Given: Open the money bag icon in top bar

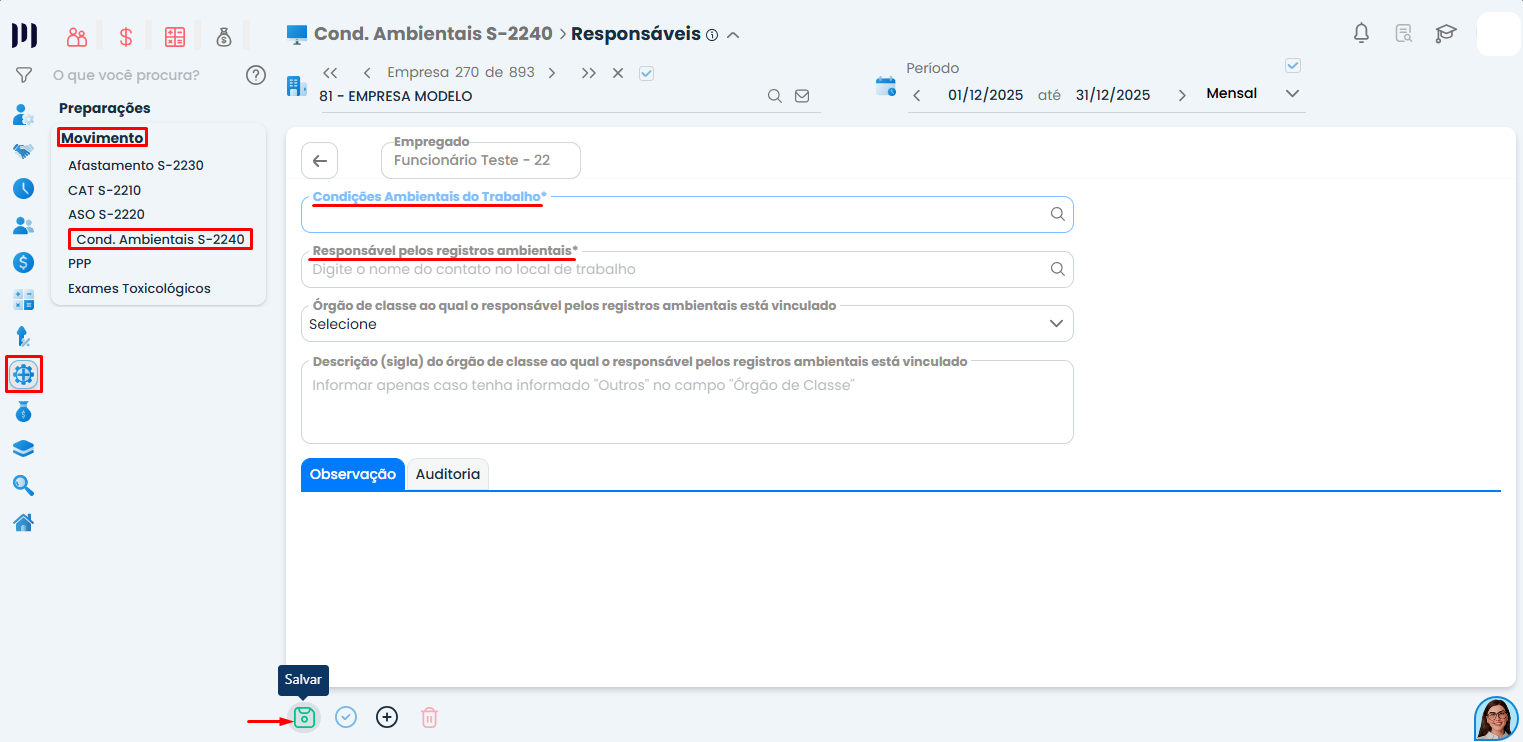Looking at the screenshot, I should 224,37.
